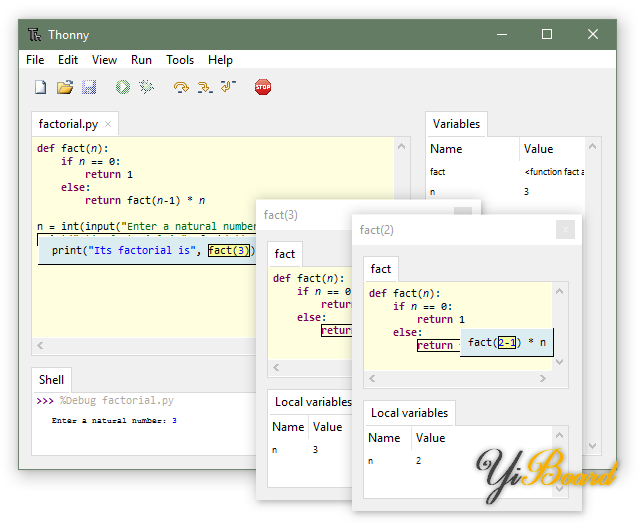637x525 pixels.
Task: Select the Local variables tab in fact(2) window
Action: [409, 413]
